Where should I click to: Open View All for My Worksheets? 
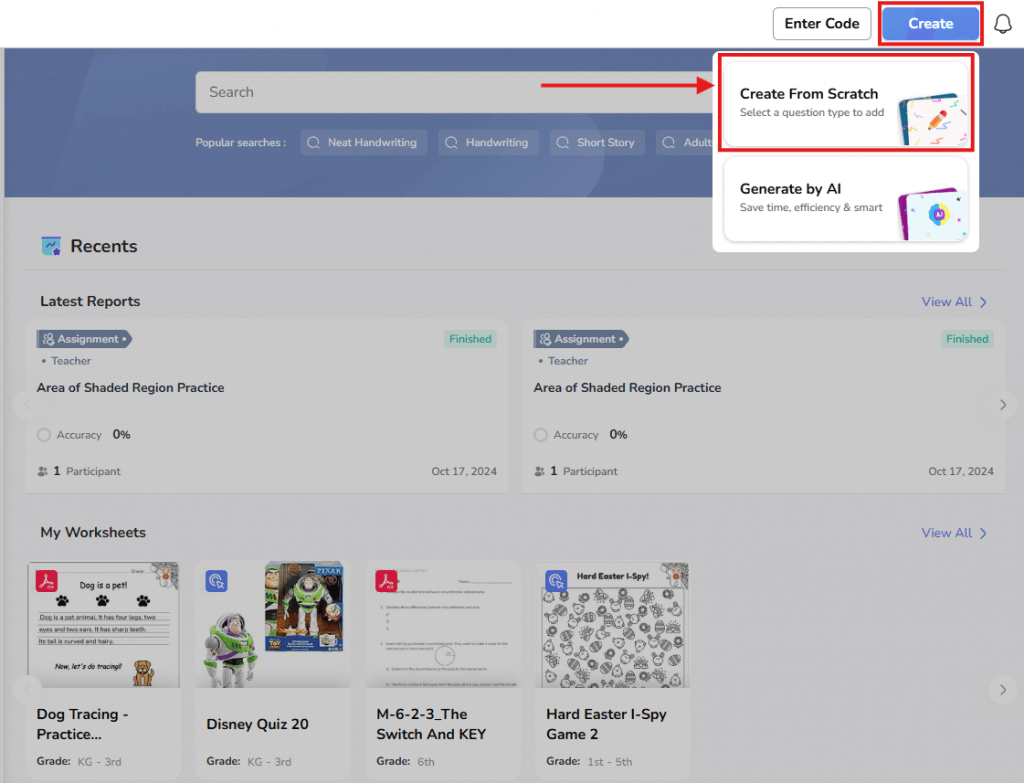click(954, 533)
